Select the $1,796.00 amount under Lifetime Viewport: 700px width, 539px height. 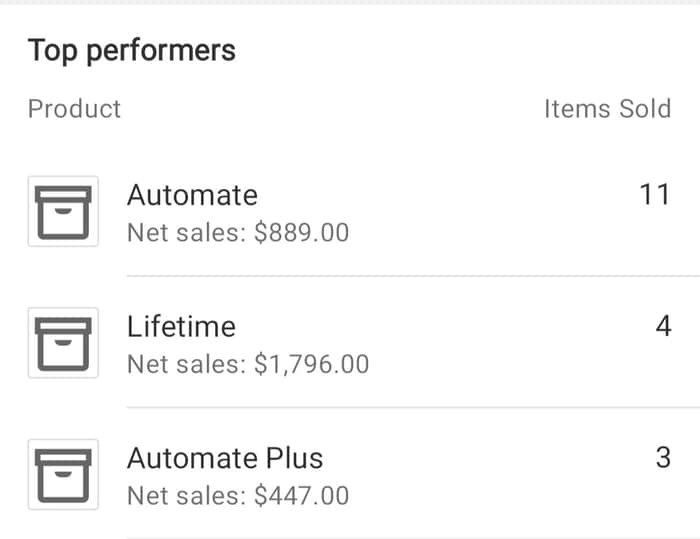[x=312, y=364]
